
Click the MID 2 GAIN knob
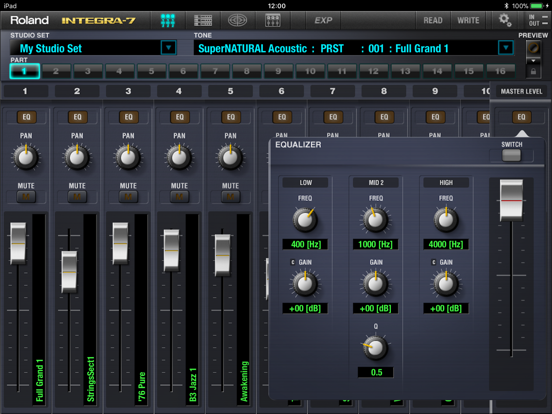click(376, 284)
